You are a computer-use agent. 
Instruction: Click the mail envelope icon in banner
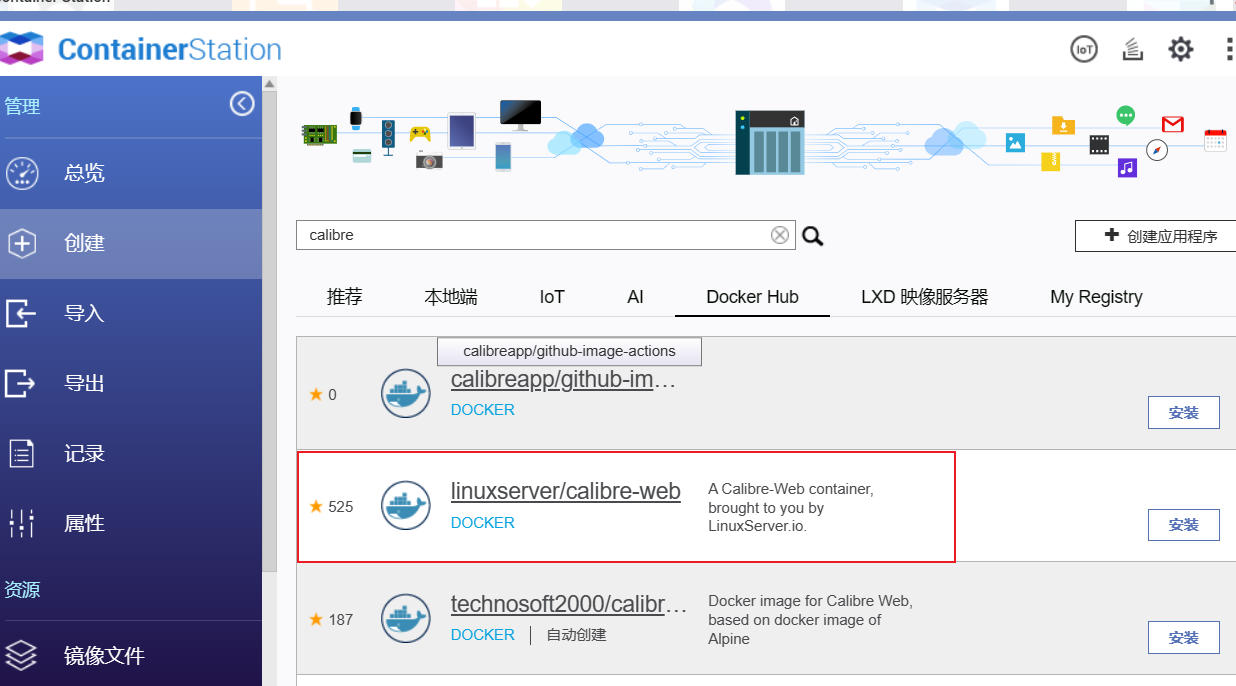click(1173, 124)
